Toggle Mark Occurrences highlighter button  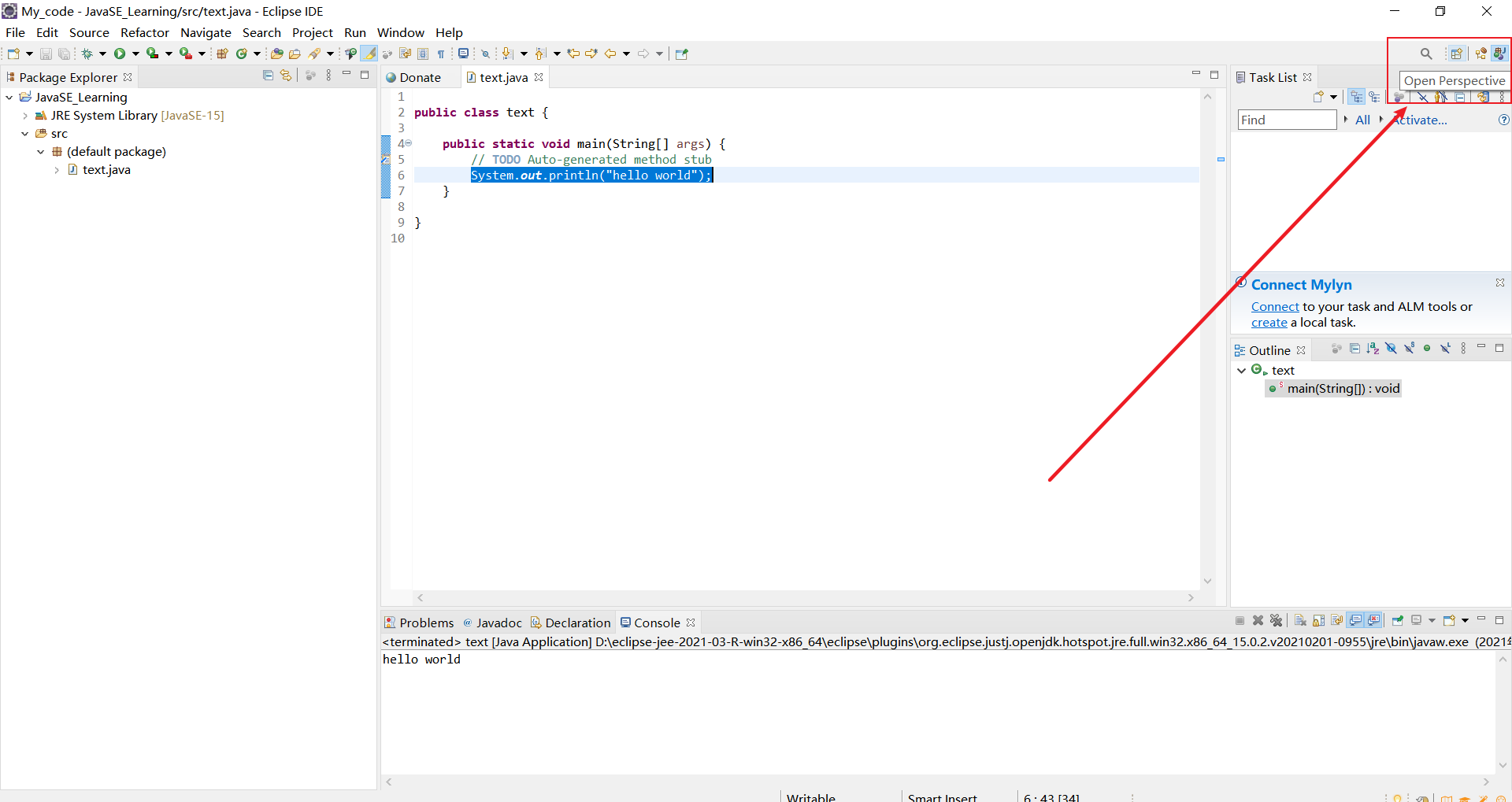[369, 54]
